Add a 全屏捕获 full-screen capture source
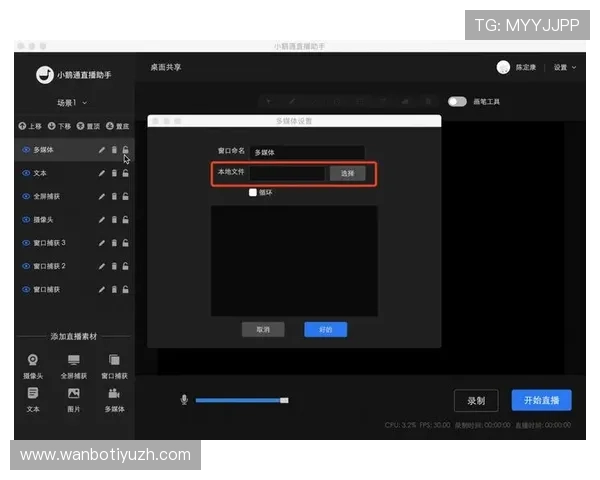 click(73, 365)
